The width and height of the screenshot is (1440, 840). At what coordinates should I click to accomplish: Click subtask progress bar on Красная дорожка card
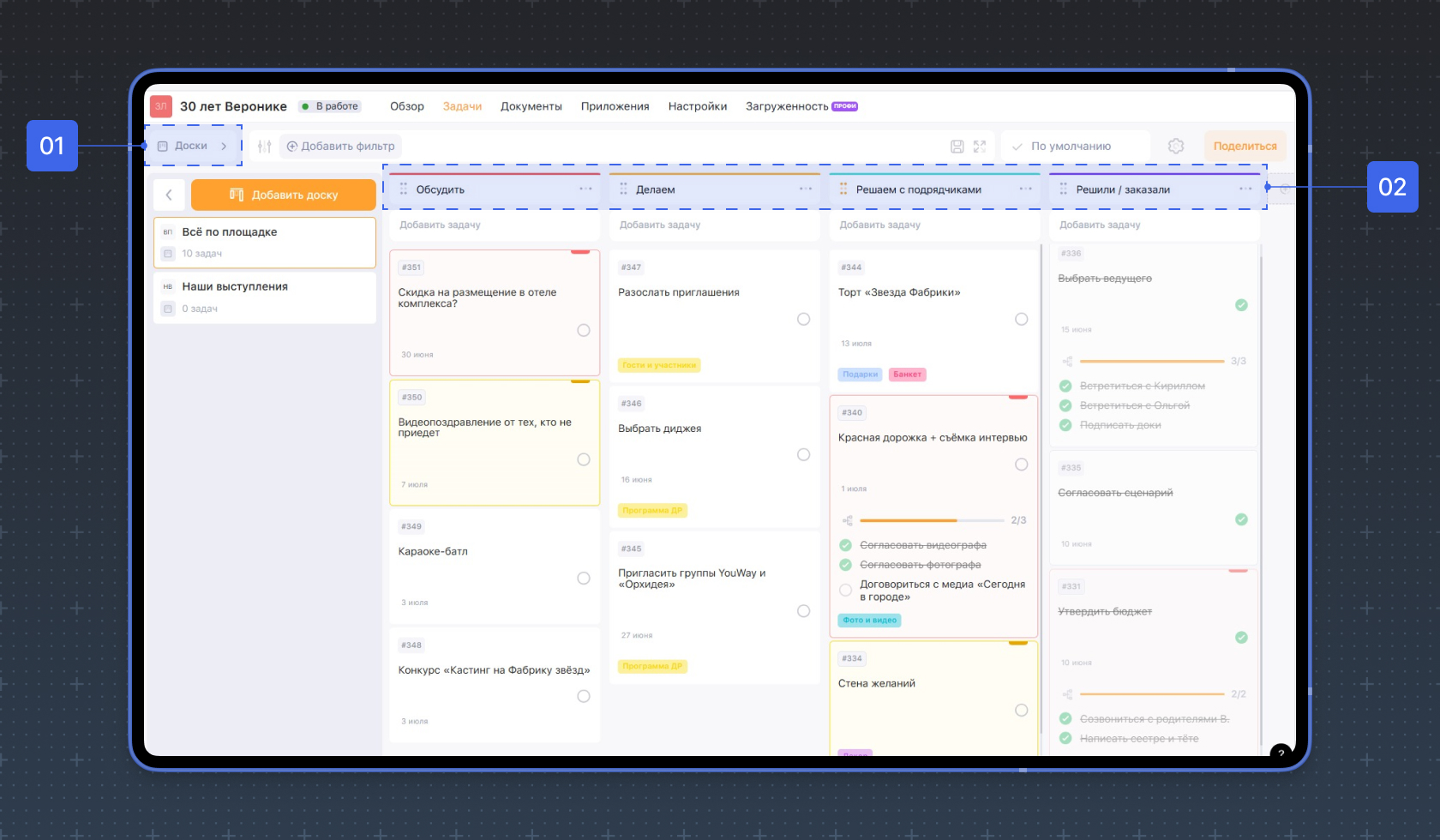932,520
